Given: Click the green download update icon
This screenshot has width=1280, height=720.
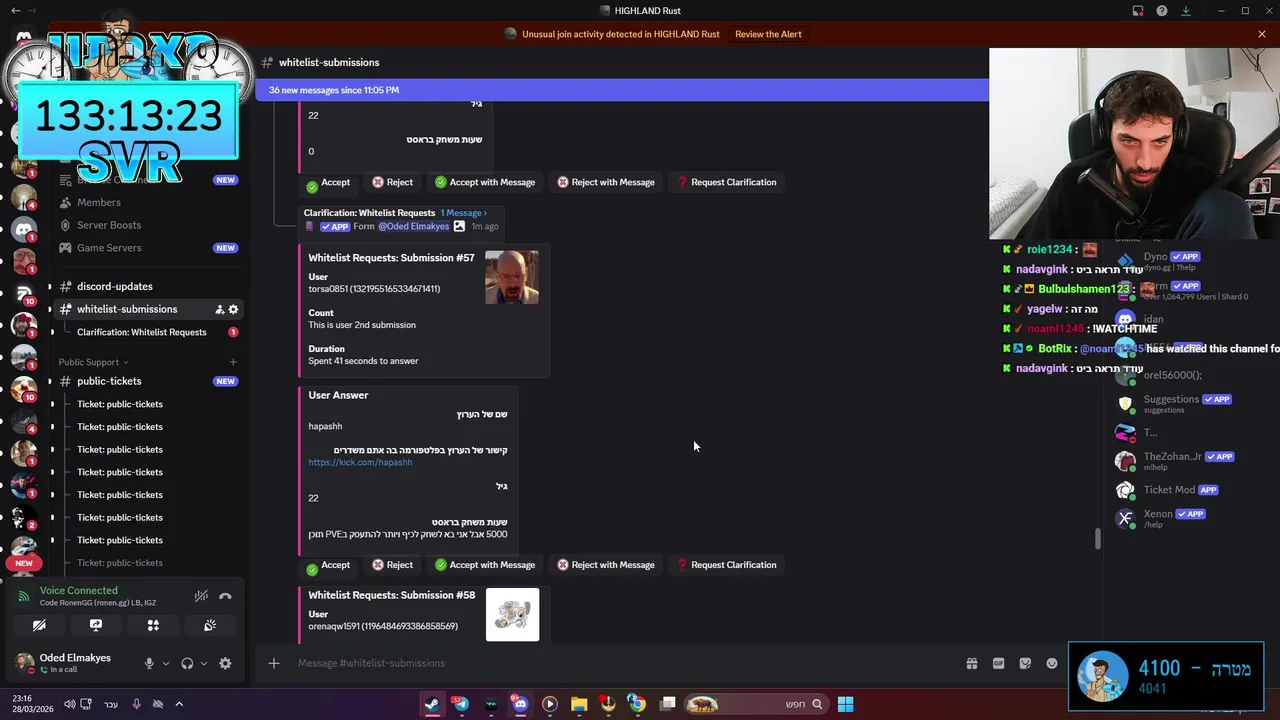Looking at the screenshot, I should coord(1186,11).
